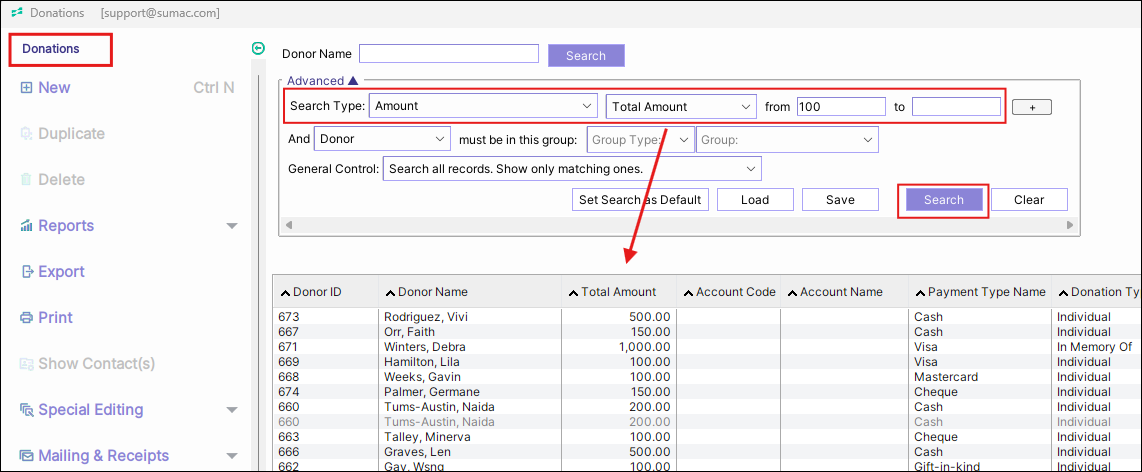Open the Search Type Amount dropdown
Viewport: 1142px width, 472px height.
pyautogui.click(x=586, y=106)
